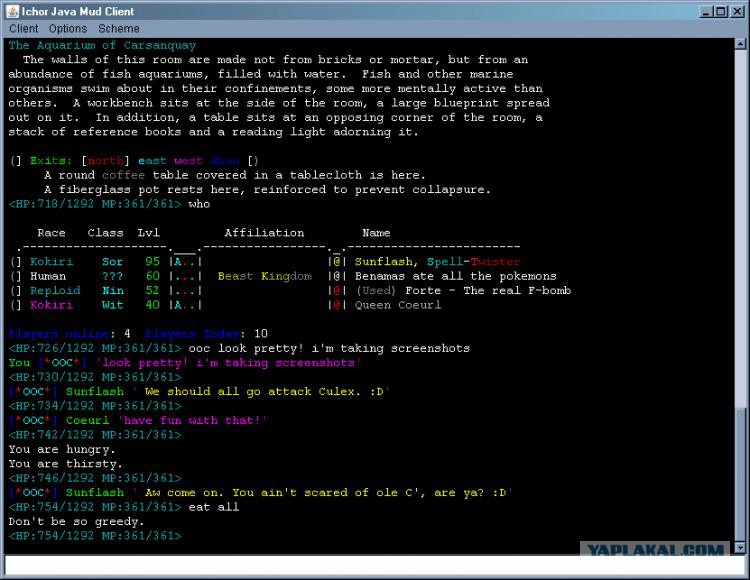The height and width of the screenshot is (580, 750).
Task: Click the fiberglass pot line
Action: (x=267, y=190)
